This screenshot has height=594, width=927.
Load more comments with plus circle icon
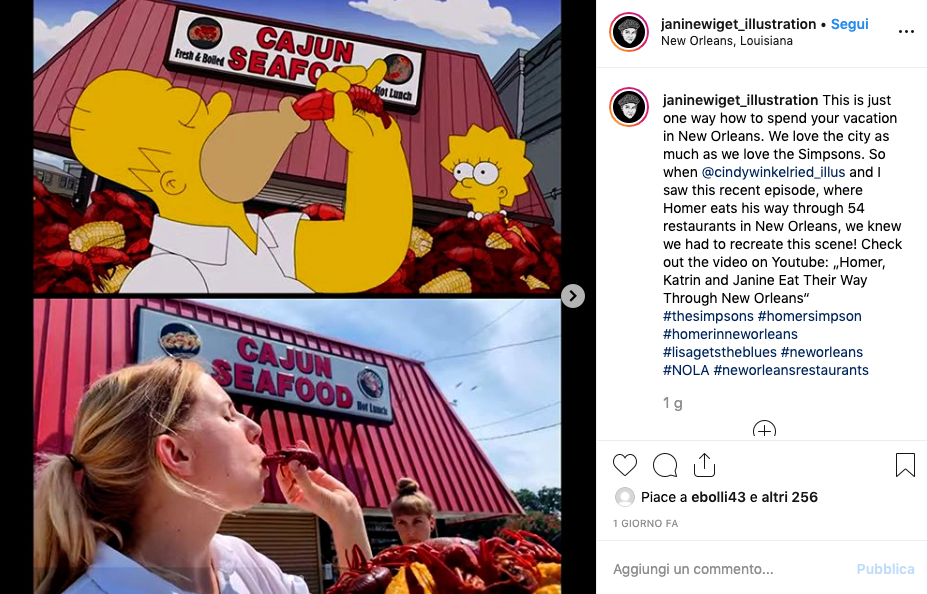764,429
